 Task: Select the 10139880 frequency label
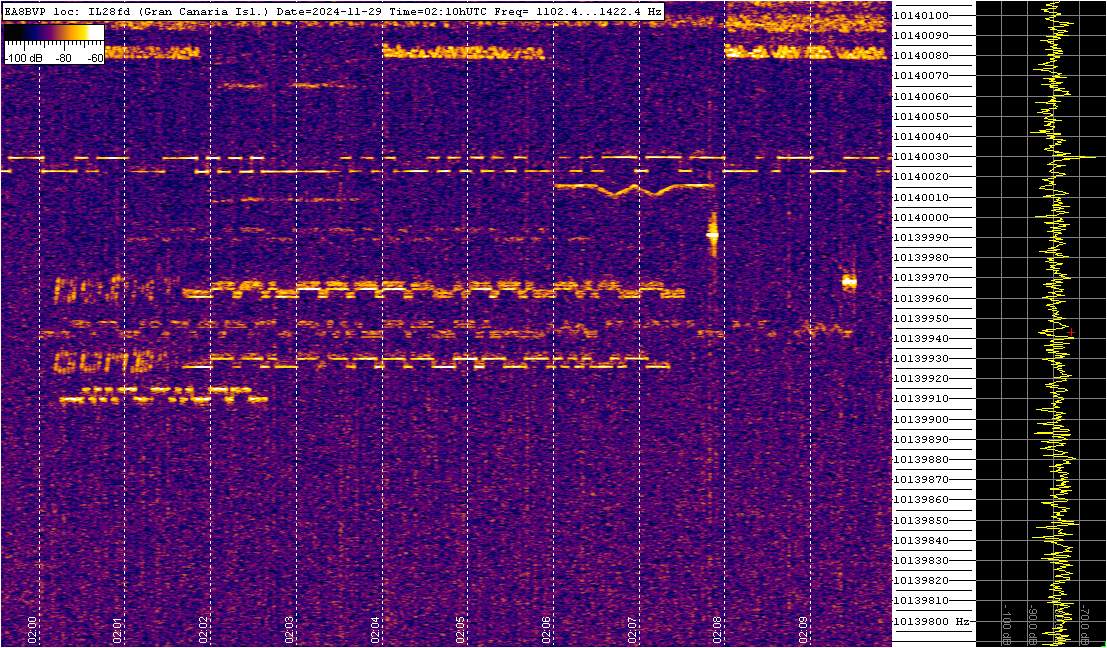pos(921,460)
